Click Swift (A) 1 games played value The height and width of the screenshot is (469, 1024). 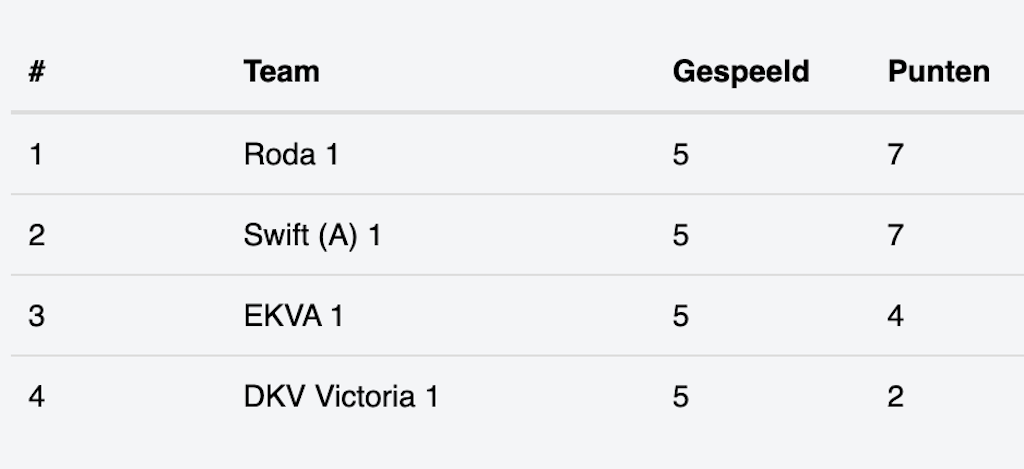pos(681,236)
